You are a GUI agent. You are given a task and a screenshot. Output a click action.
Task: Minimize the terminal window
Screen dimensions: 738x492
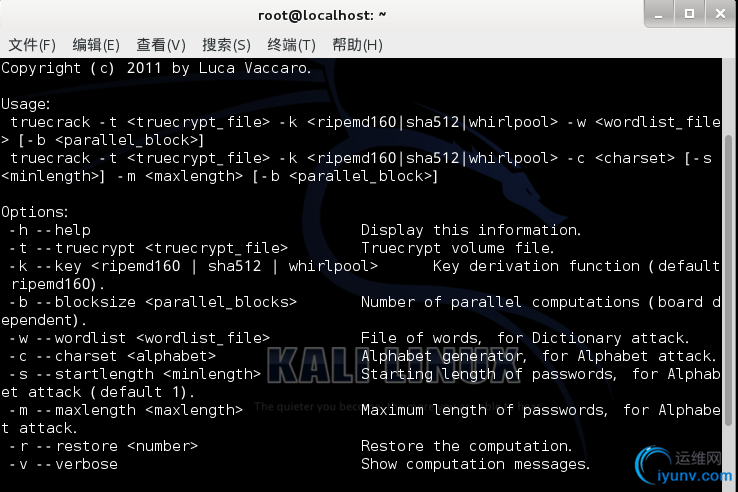click(659, 14)
